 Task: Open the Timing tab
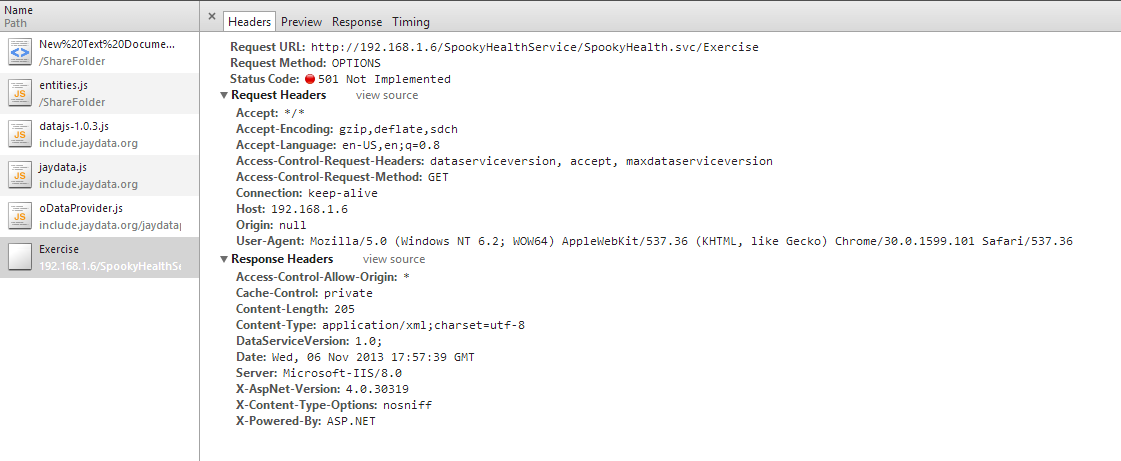tap(411, 22)
